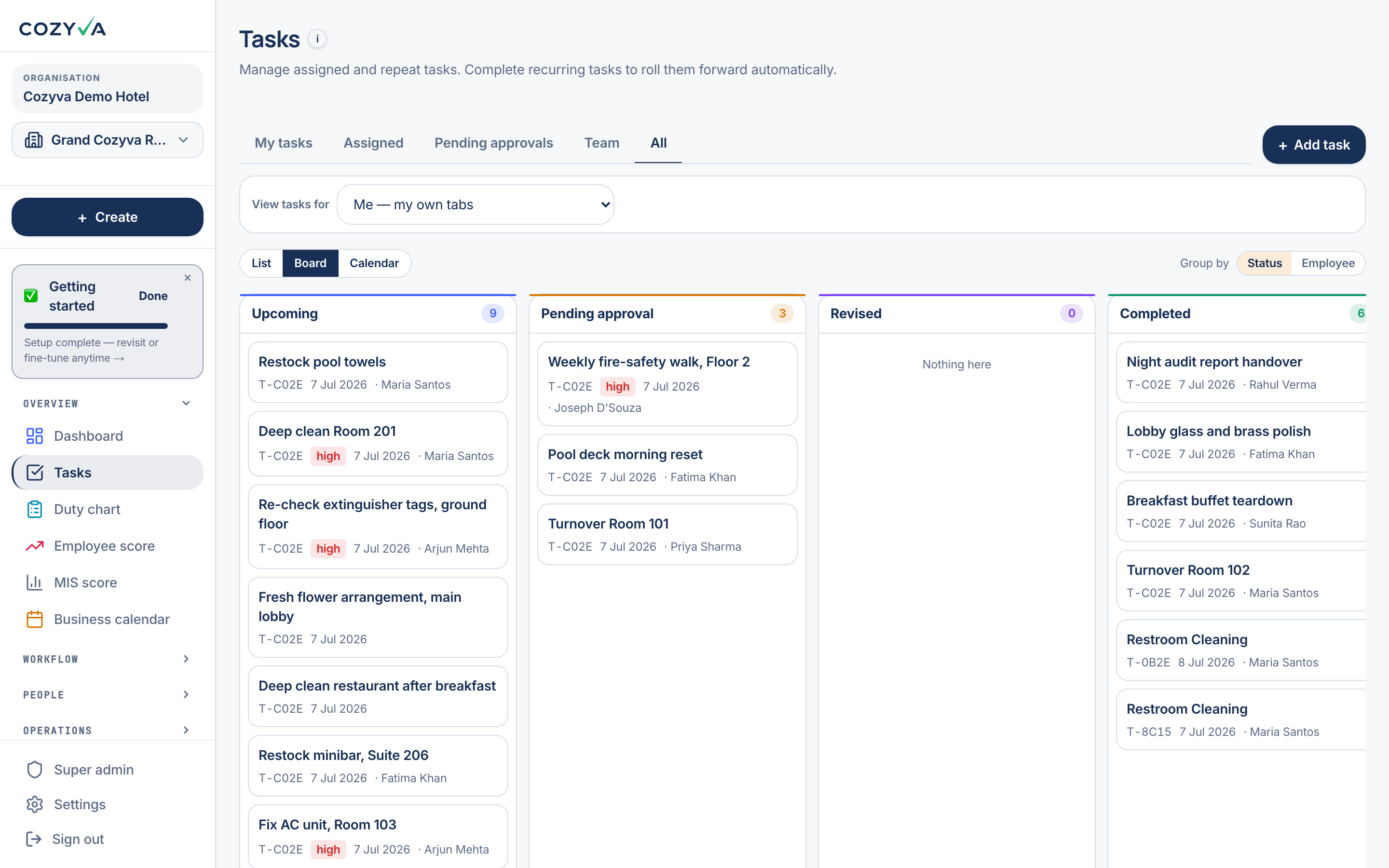Open the Tasks info icon
Image resolution: width=1389 pixels, height=868 pixels.
point(317,39)
